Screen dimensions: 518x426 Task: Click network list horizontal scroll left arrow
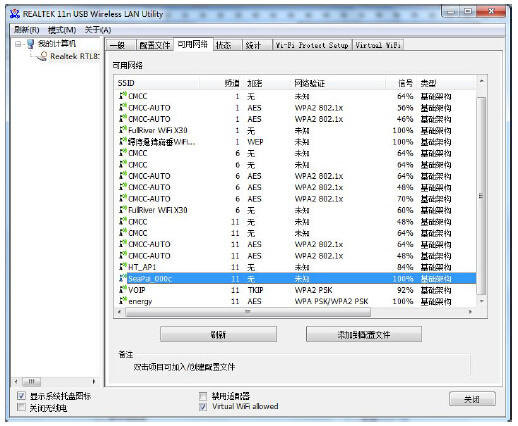point(119,312)
